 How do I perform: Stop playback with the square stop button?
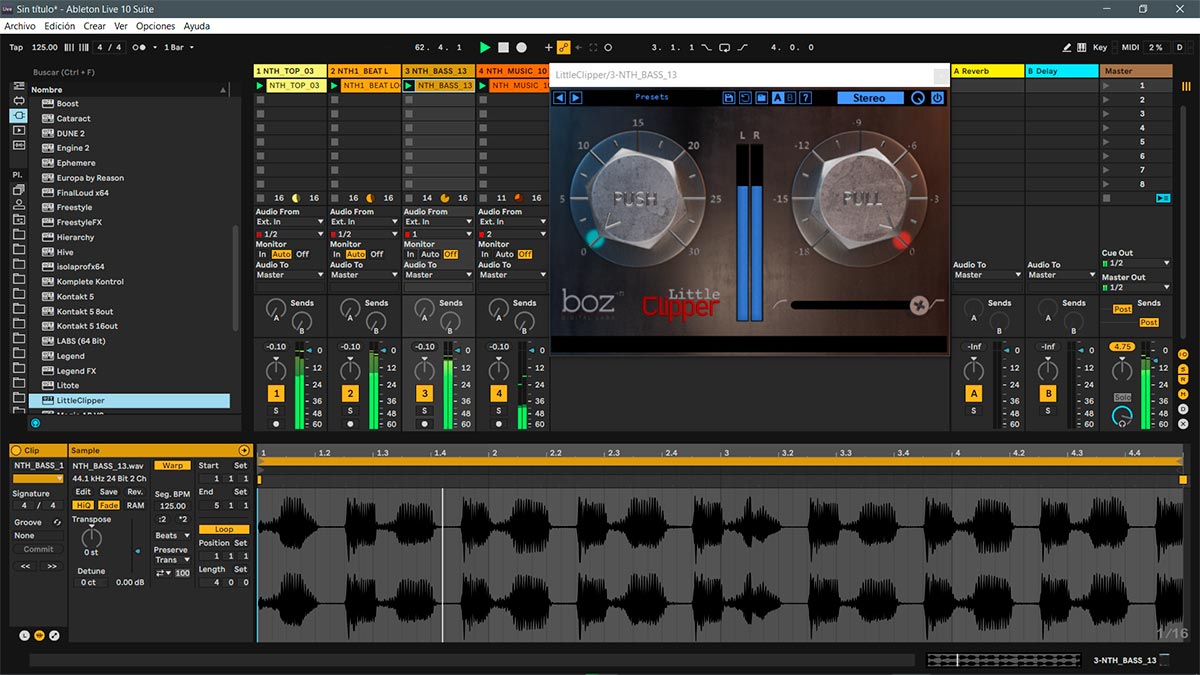click(503, 47)
